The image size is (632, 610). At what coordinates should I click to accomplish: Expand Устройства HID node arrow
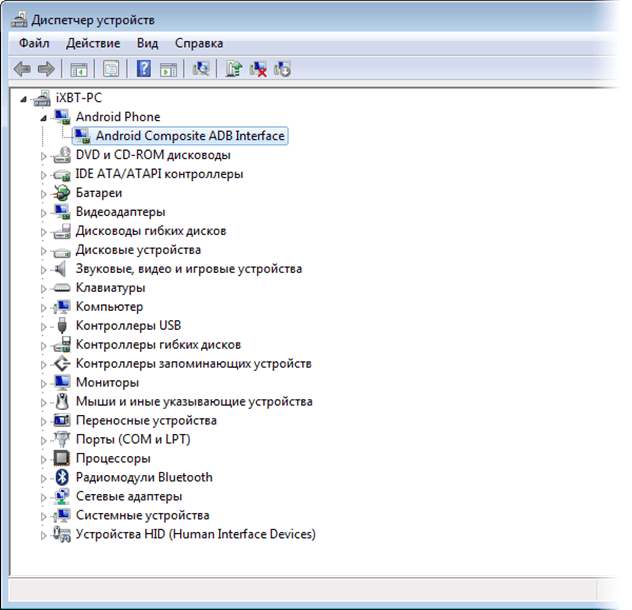click(x=44, y=535)
